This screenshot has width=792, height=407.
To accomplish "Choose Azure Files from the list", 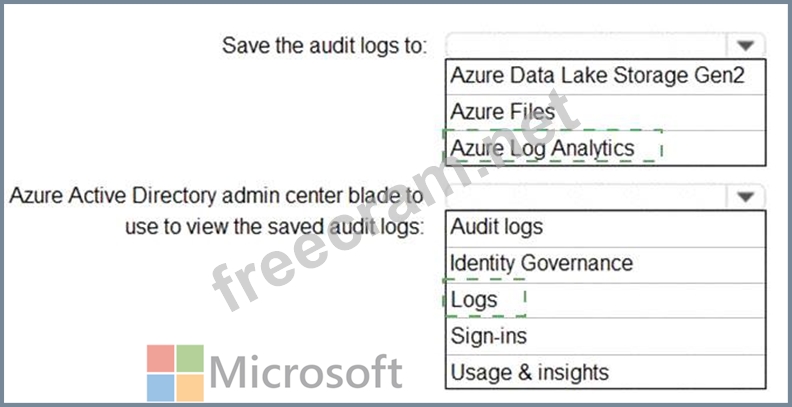I will [x=502, y=112].
